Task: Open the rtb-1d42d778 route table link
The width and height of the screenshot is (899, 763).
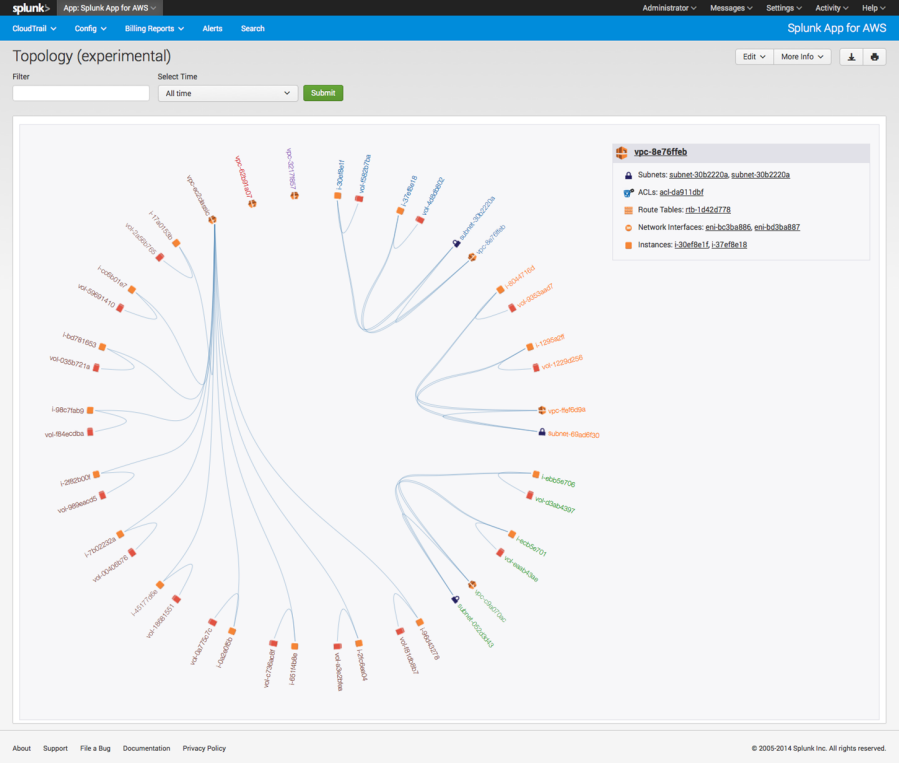Action: tap(708, 210)
